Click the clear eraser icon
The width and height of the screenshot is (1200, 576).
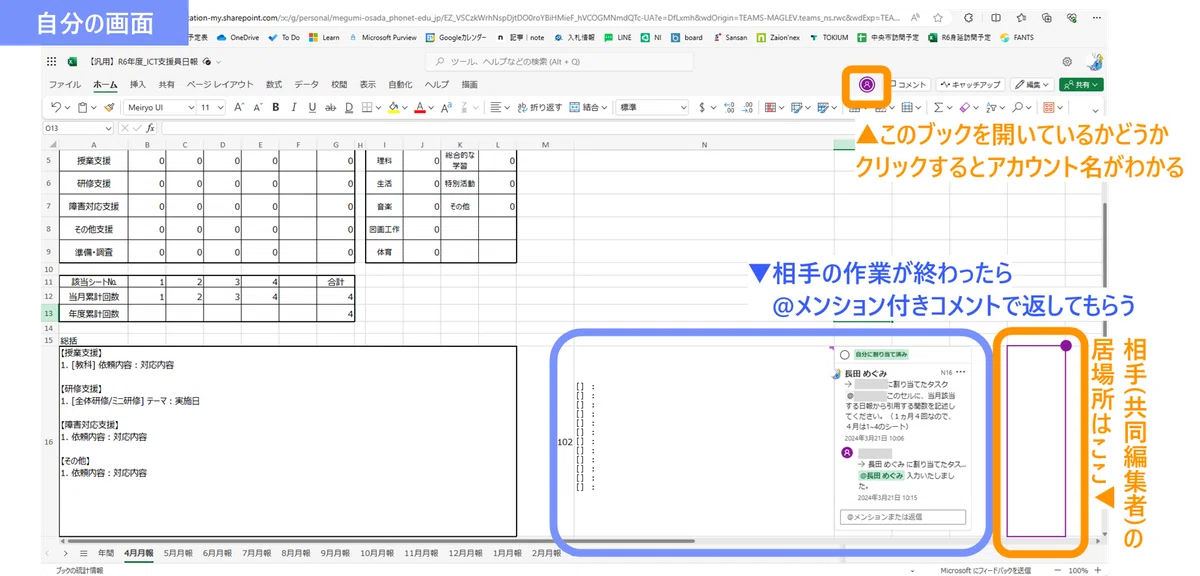click(965, 107)
